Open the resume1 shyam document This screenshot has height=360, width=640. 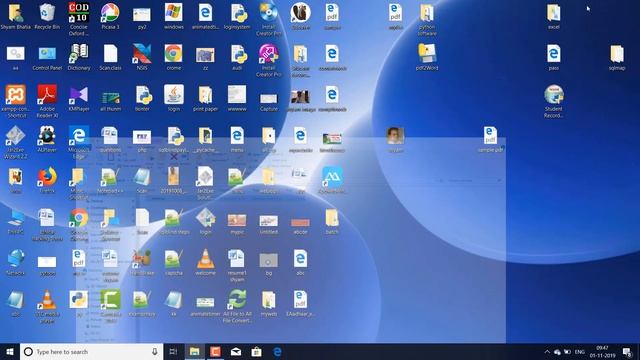pyautogui.click(x=237, y=265)
